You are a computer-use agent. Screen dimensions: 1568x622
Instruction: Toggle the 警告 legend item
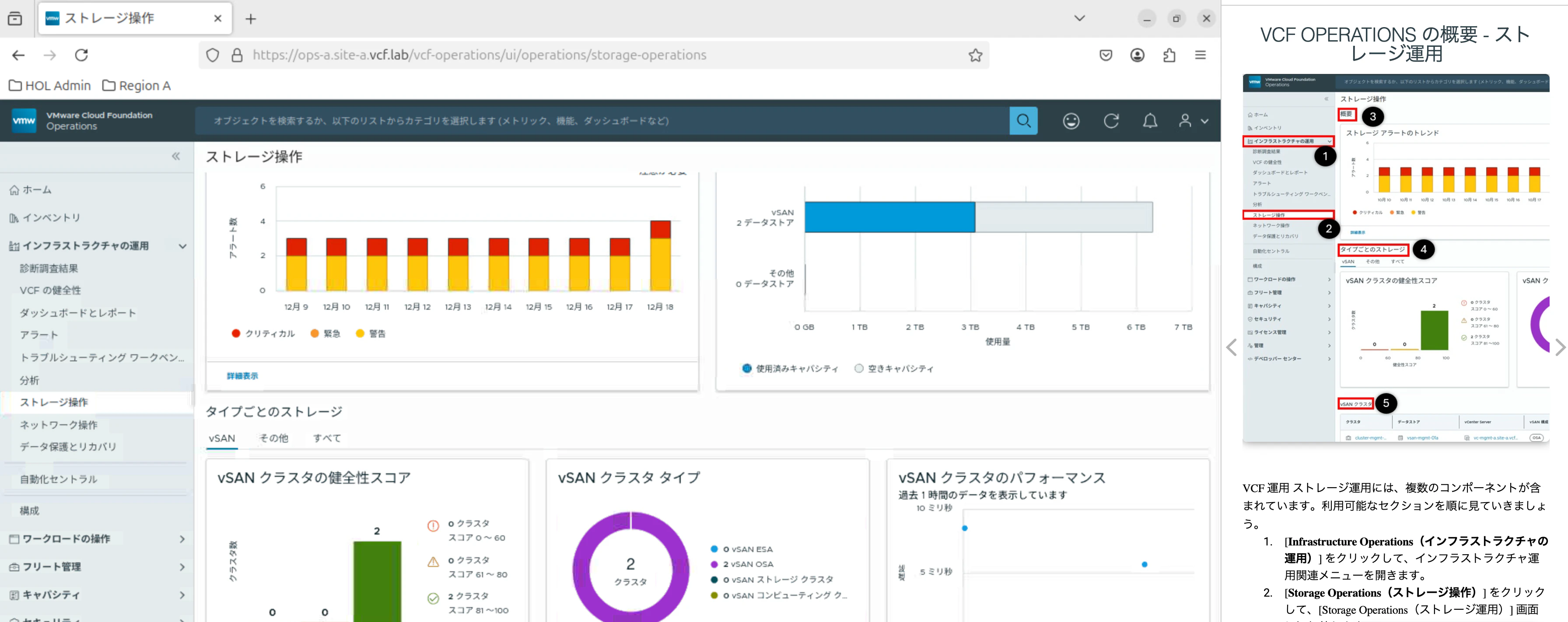pyautogui.click(x=371, y=333)
